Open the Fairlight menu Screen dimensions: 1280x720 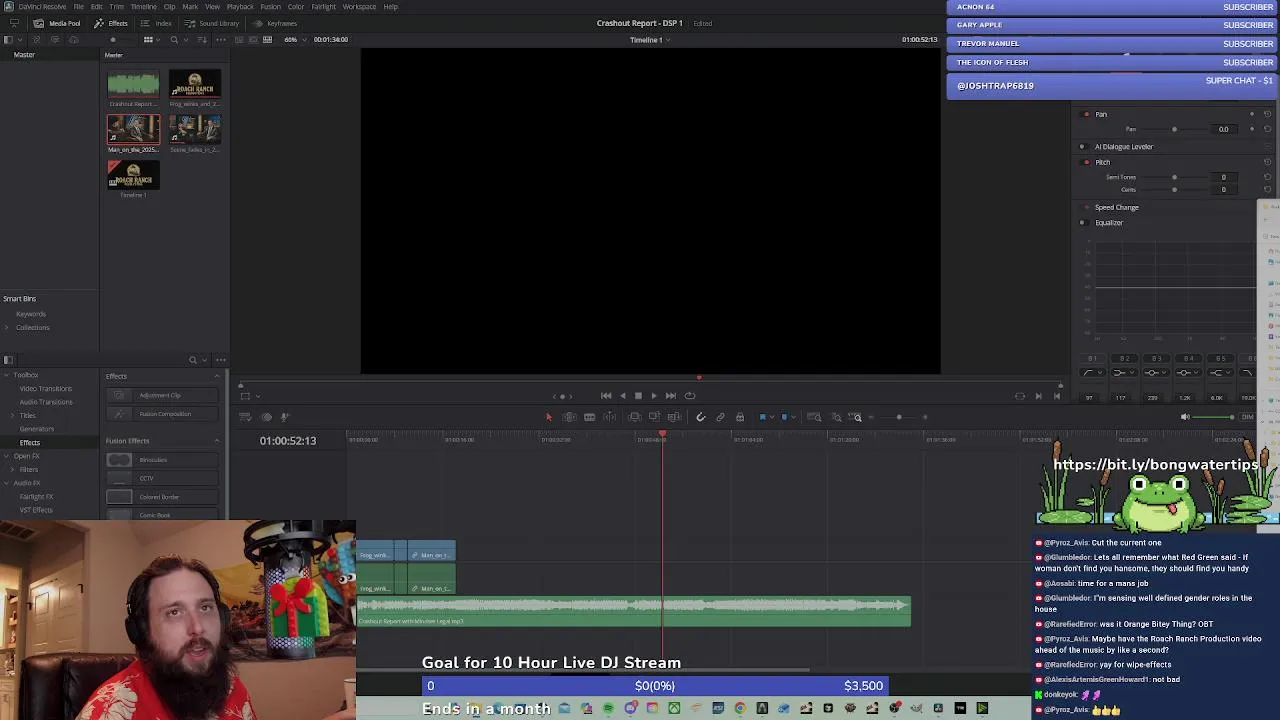323,7
